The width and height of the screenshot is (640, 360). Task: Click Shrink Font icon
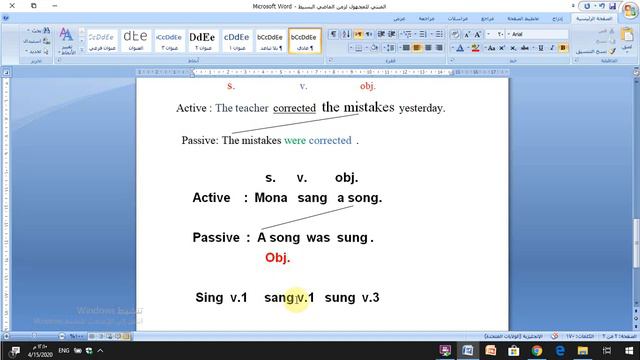point(467,34)
